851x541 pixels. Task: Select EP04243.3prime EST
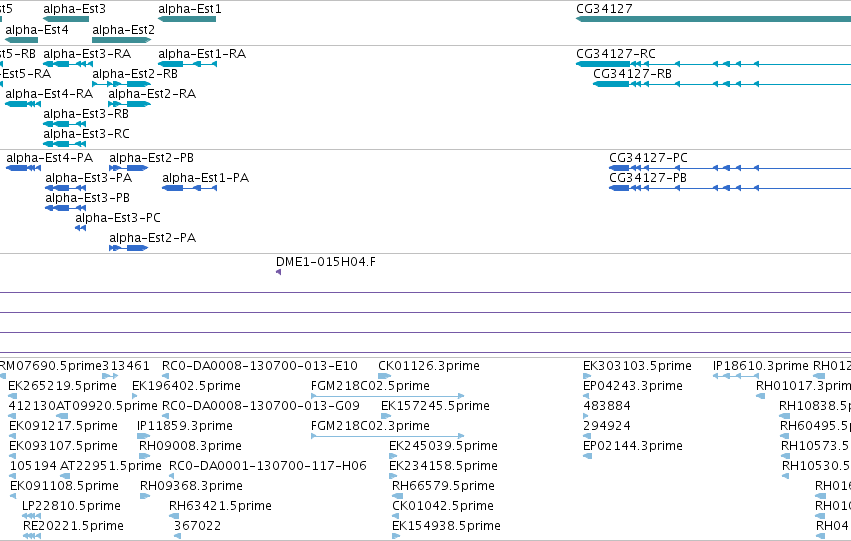click(x=587, y=396)
